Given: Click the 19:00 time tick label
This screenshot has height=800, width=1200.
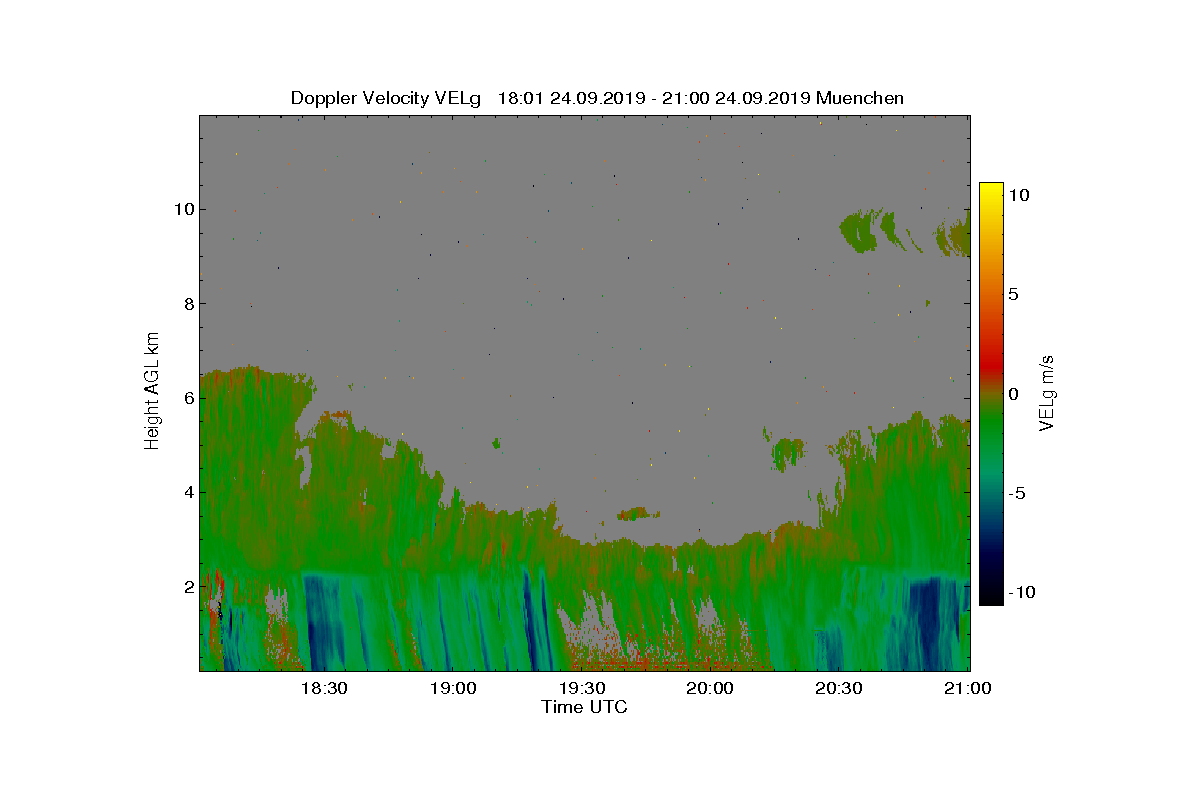Looking at the screenshot, I should coord(452,689).
